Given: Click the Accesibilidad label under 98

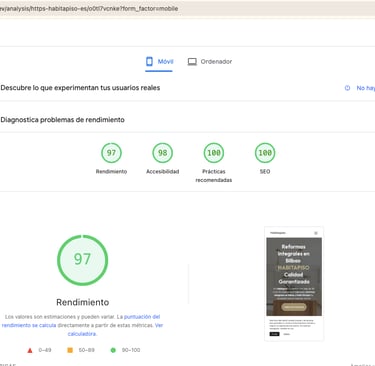Looking at the screenshot, I should tap(163, 172).
